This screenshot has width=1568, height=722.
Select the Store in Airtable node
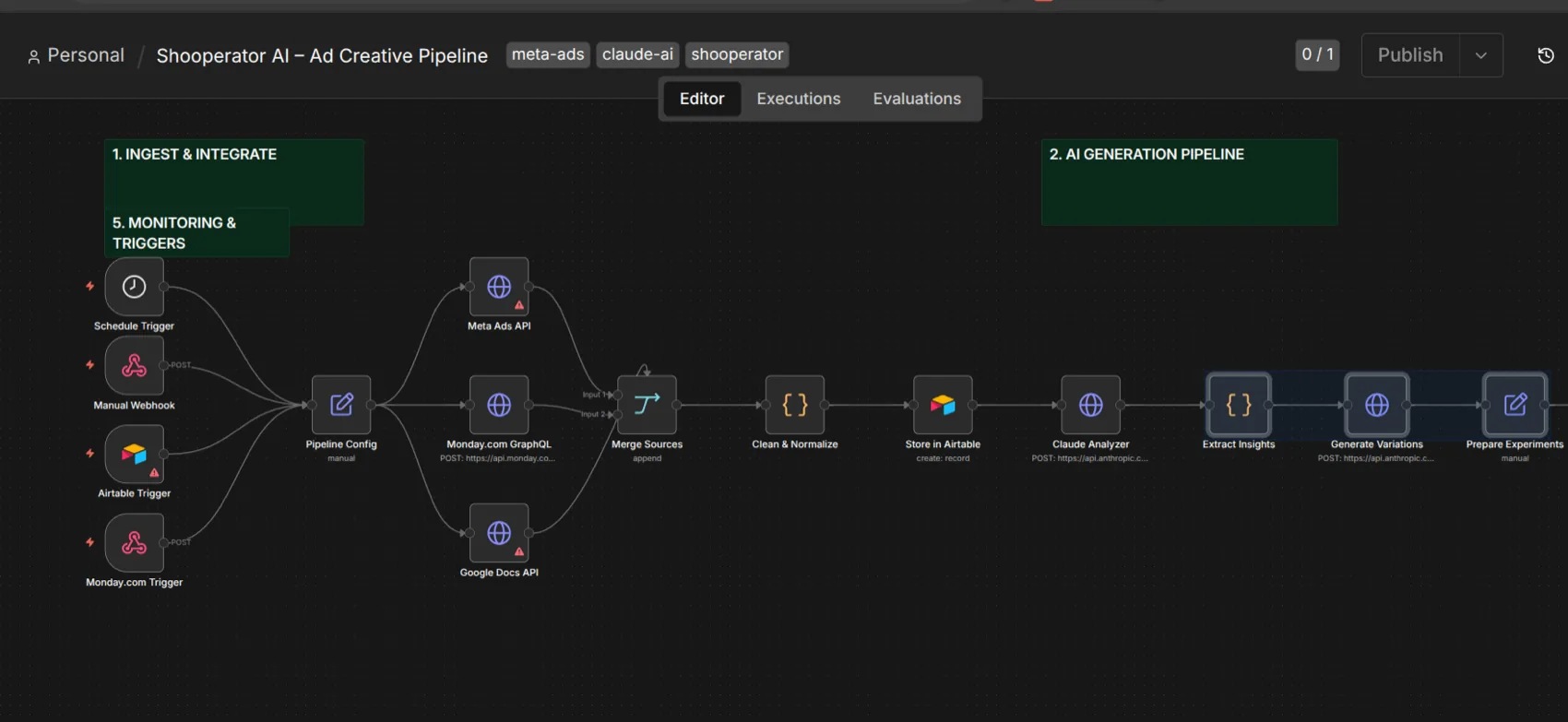pyautogui.click(x=943, y=405)
